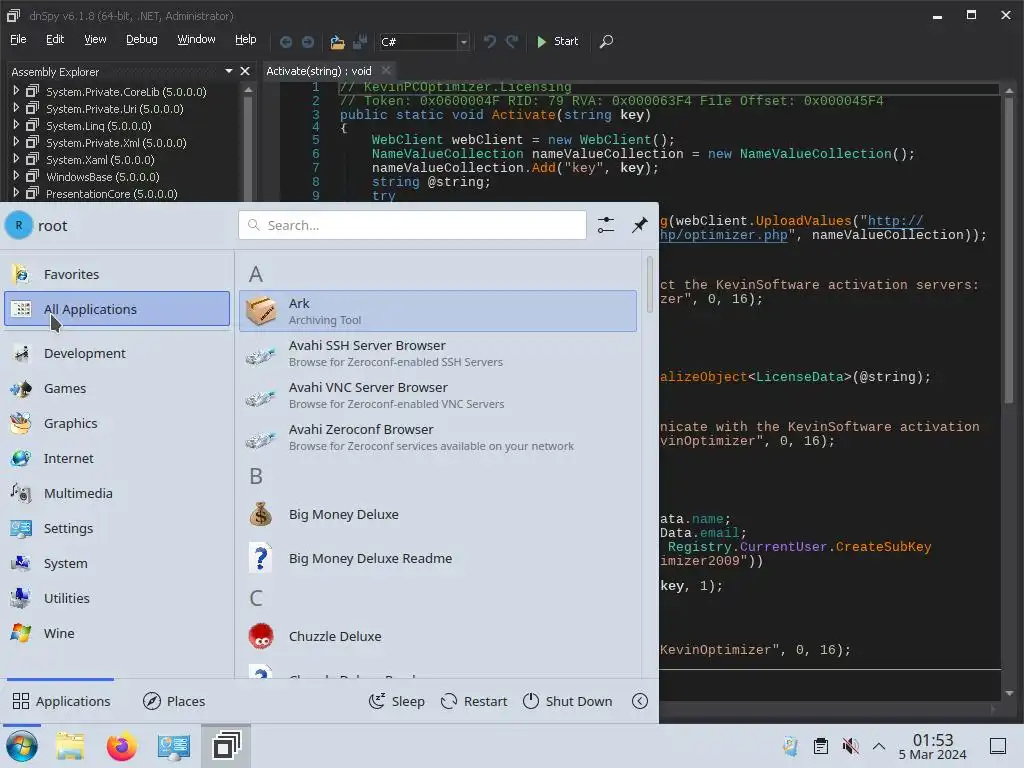Click the Undo icon in dnSpy toolbar

[x=489, y=42]
